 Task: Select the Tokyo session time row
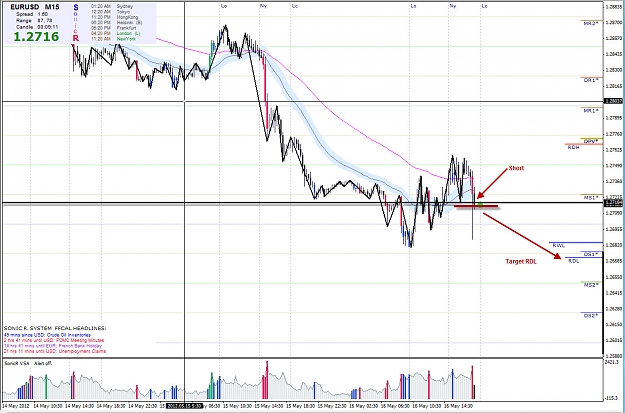[x=110, y=12]
